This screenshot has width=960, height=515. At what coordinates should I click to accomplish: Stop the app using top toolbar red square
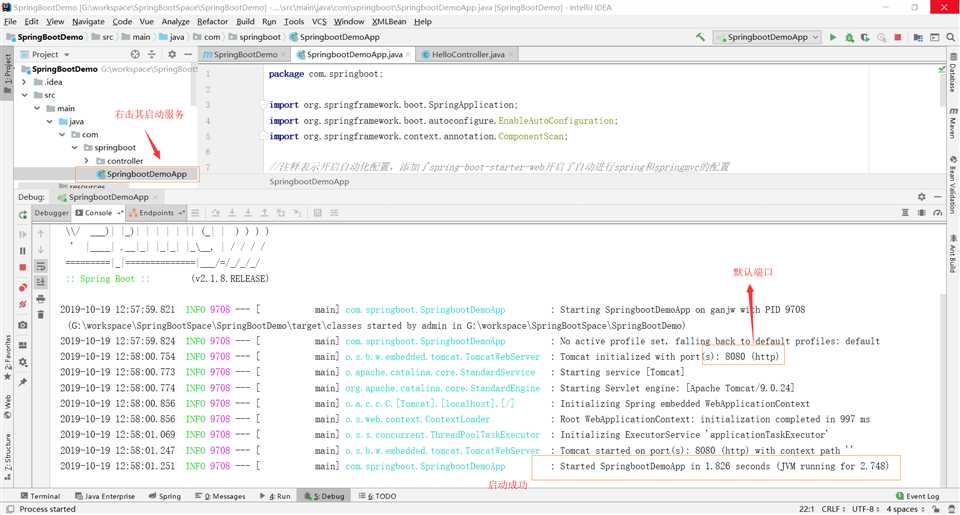pyautogui.click(x=898, y=37)
